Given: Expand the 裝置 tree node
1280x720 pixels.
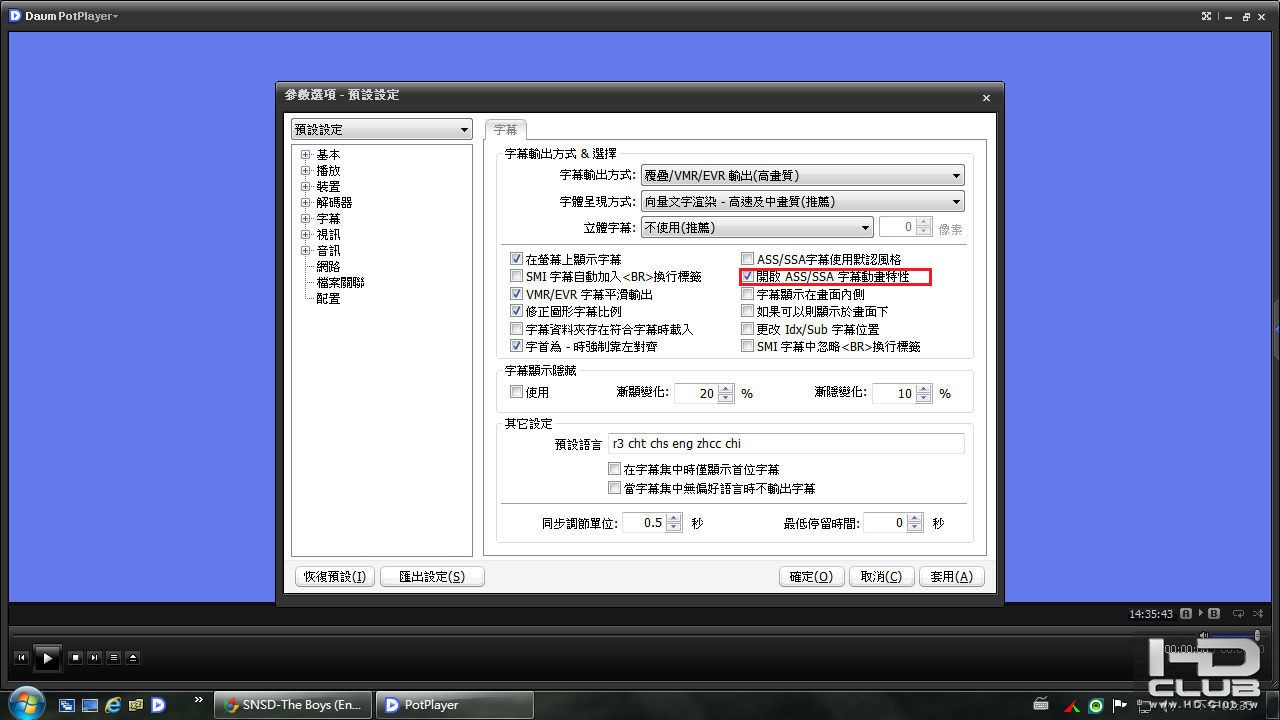Looking at the screenshot, I should (306, 187).
